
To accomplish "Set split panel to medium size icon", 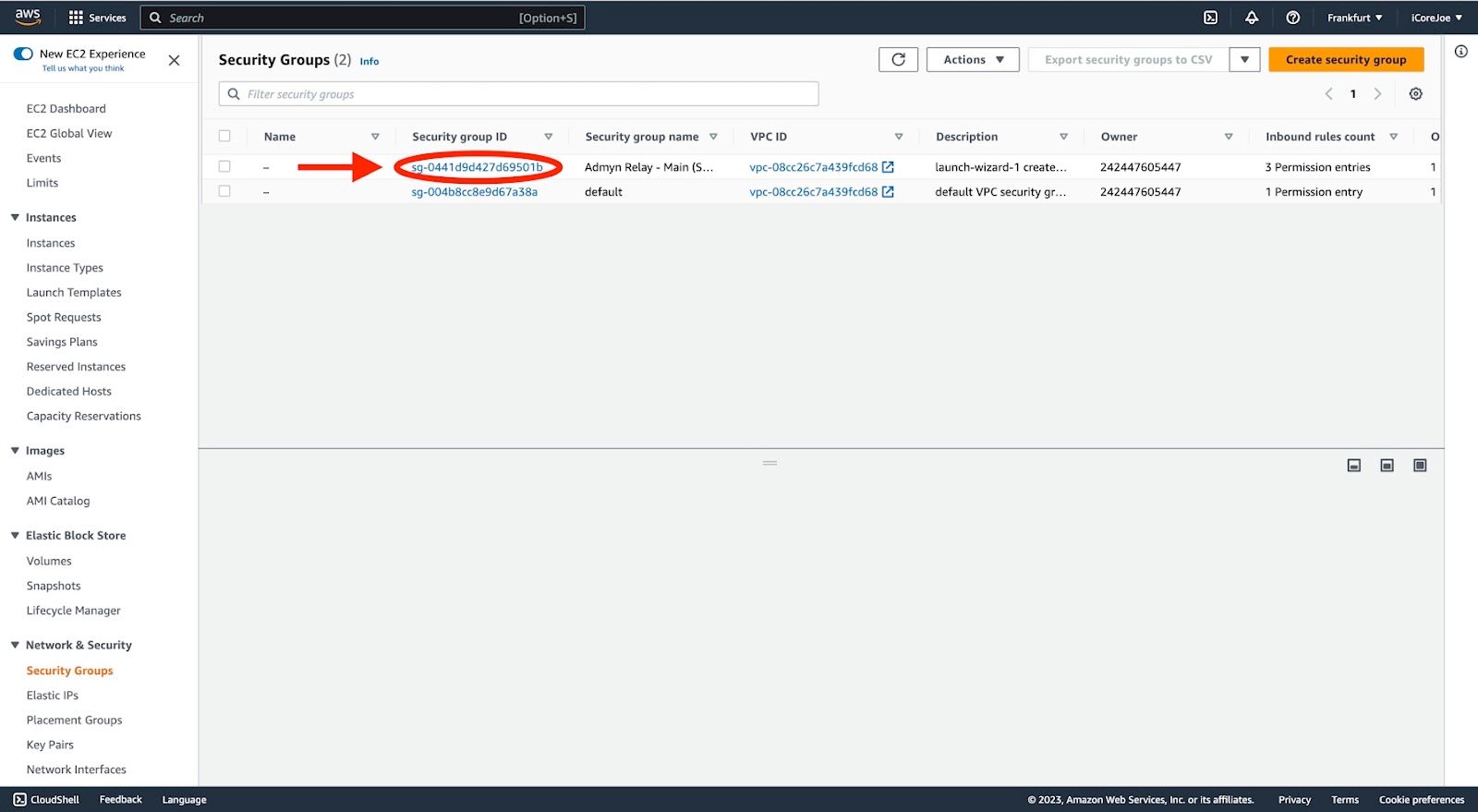I will (1387, 466).
